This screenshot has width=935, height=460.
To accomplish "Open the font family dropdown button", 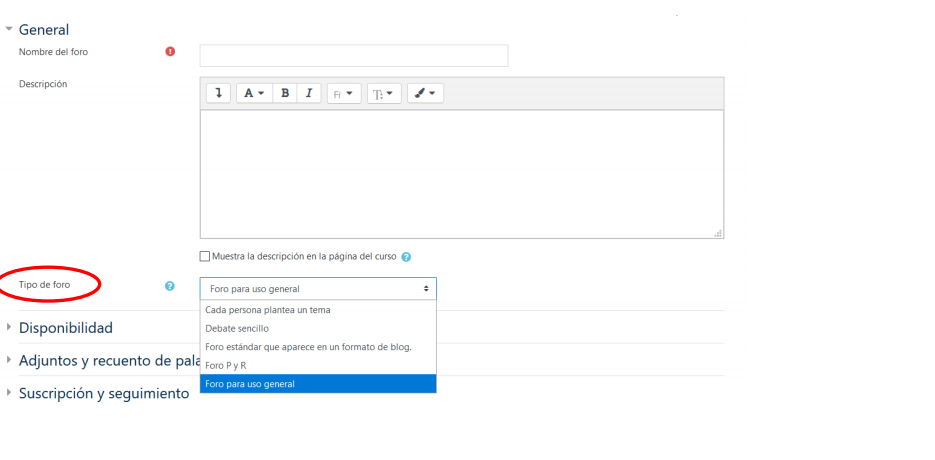I will (x=343, y=93).
